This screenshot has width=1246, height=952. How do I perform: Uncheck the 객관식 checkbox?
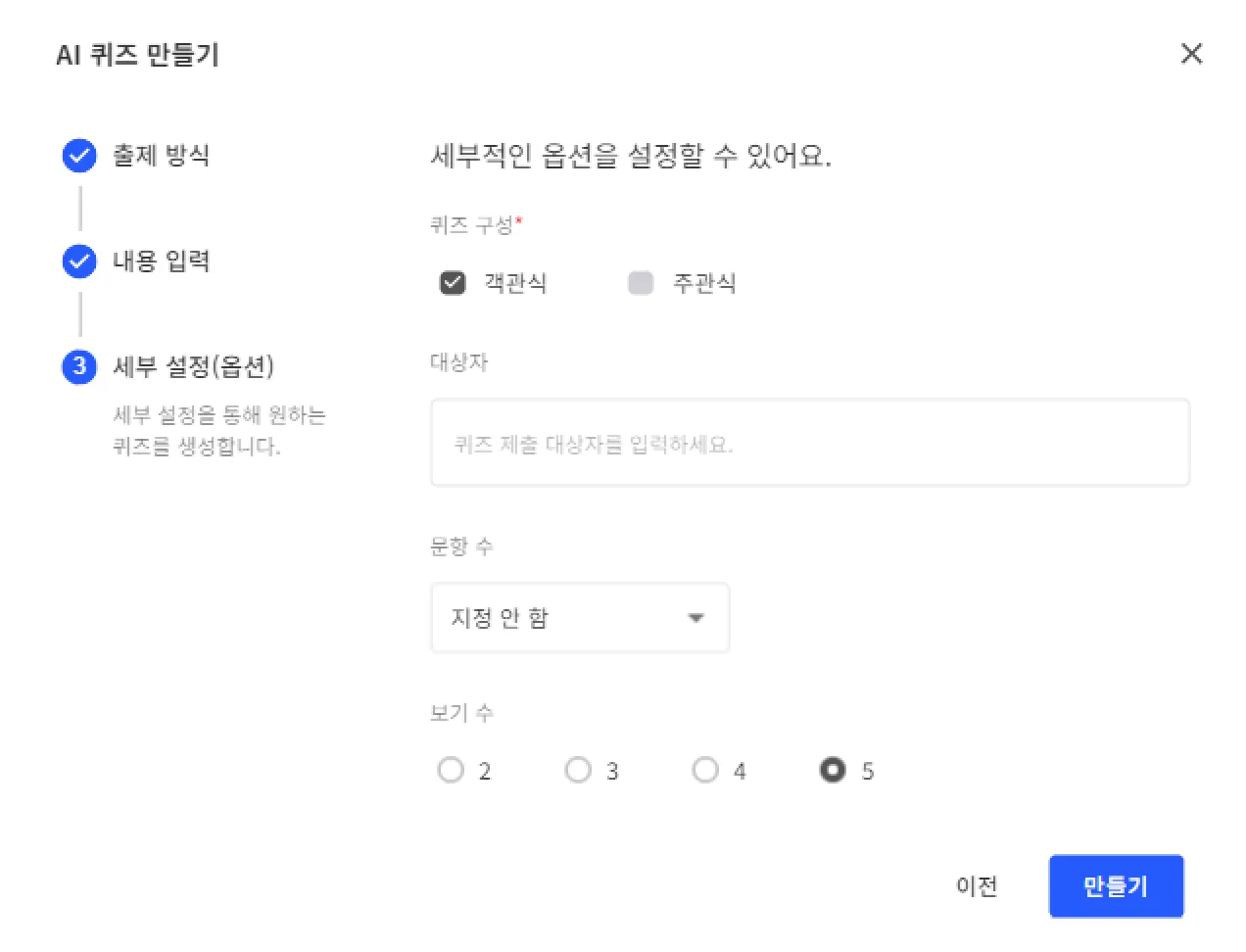453,283
